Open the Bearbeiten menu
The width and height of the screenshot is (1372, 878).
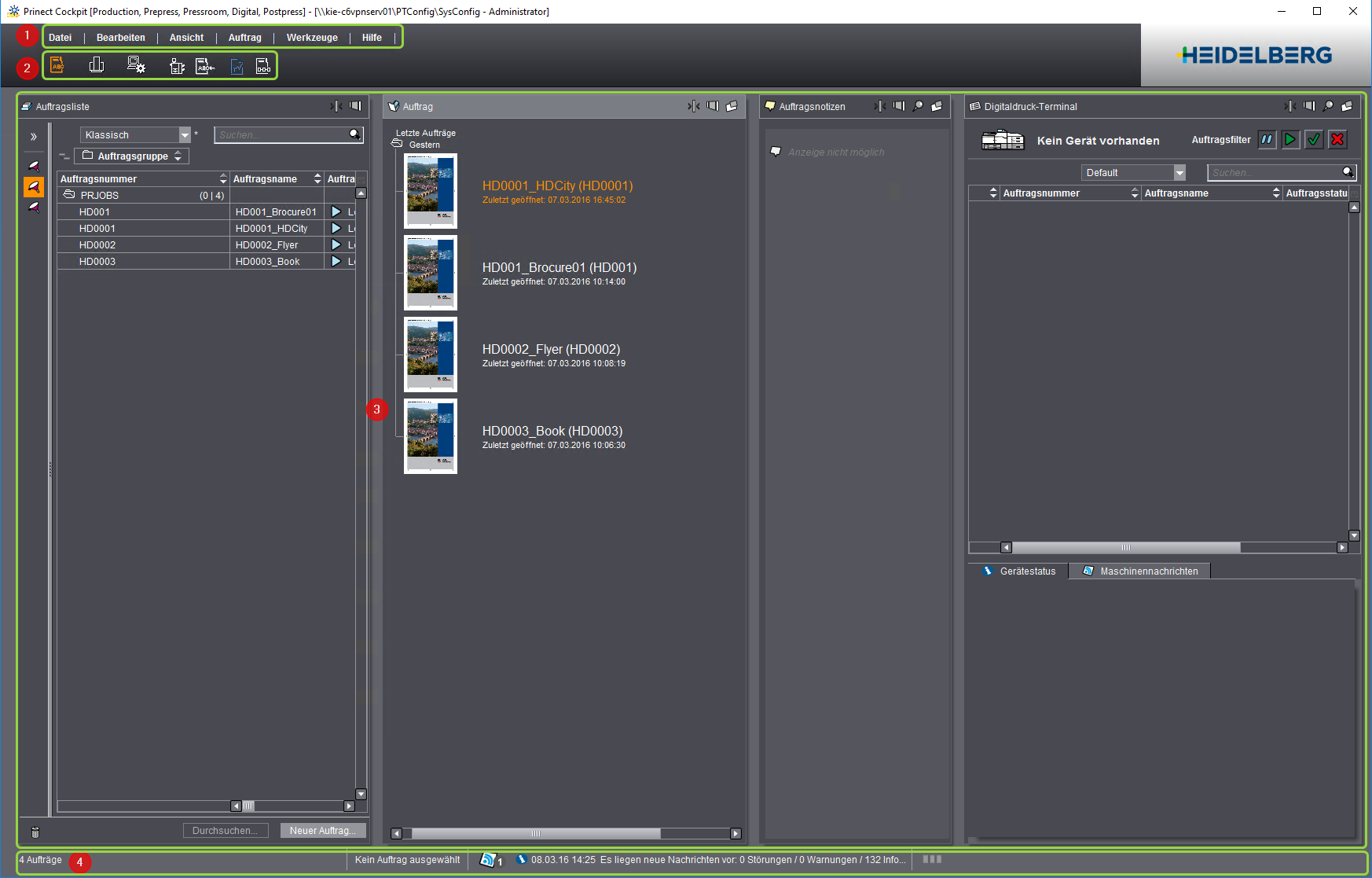tap(121, 37)
